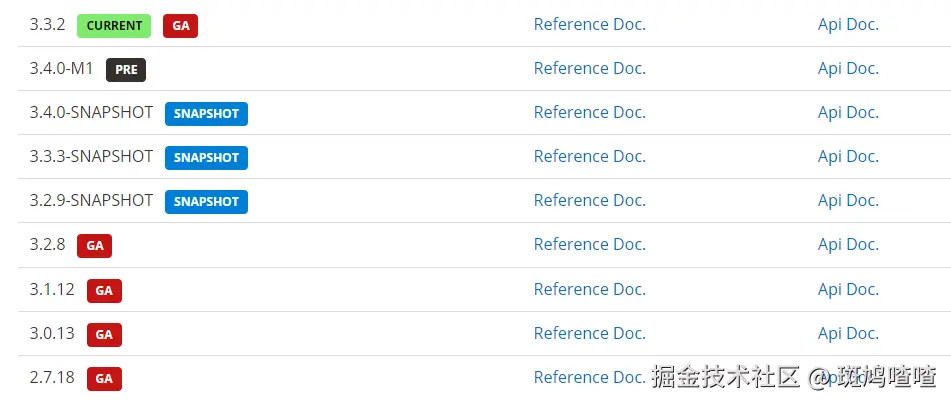This screenshot has height=405, width=951.
Task: Open Reference Doc. for version 3.3.2
Action: click(589, 24)
